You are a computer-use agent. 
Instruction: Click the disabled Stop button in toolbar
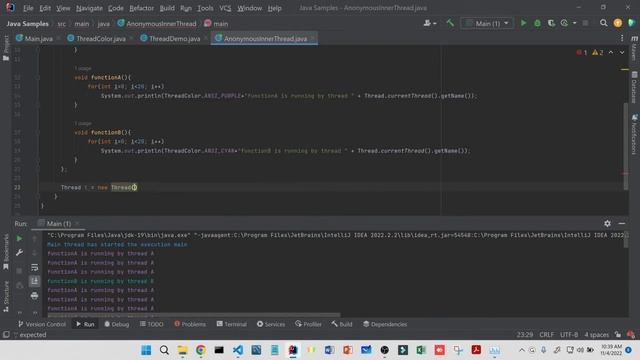[585, 23]
